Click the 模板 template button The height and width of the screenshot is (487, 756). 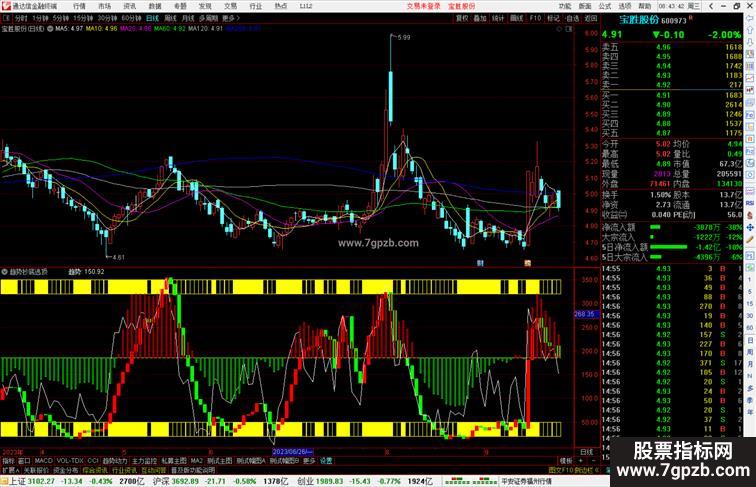click(565, 461)
